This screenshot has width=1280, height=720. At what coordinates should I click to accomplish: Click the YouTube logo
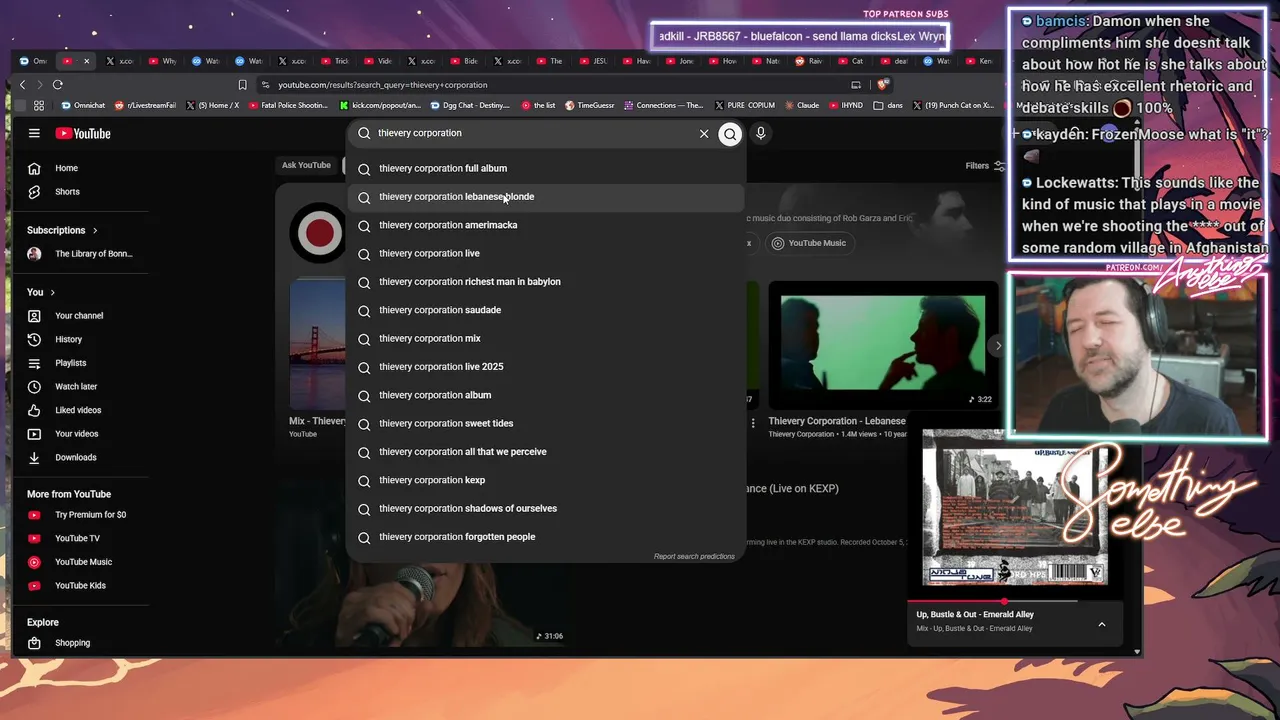83,133
